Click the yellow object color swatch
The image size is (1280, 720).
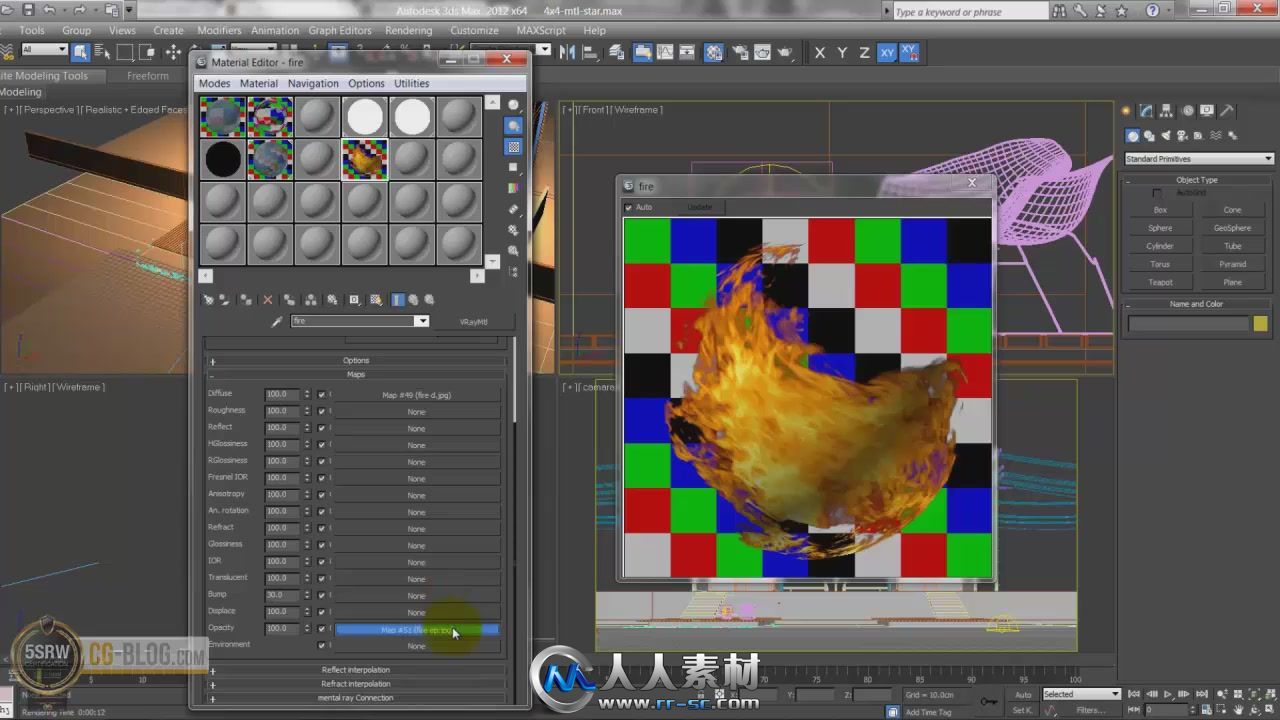click(x=1260, y=323)
